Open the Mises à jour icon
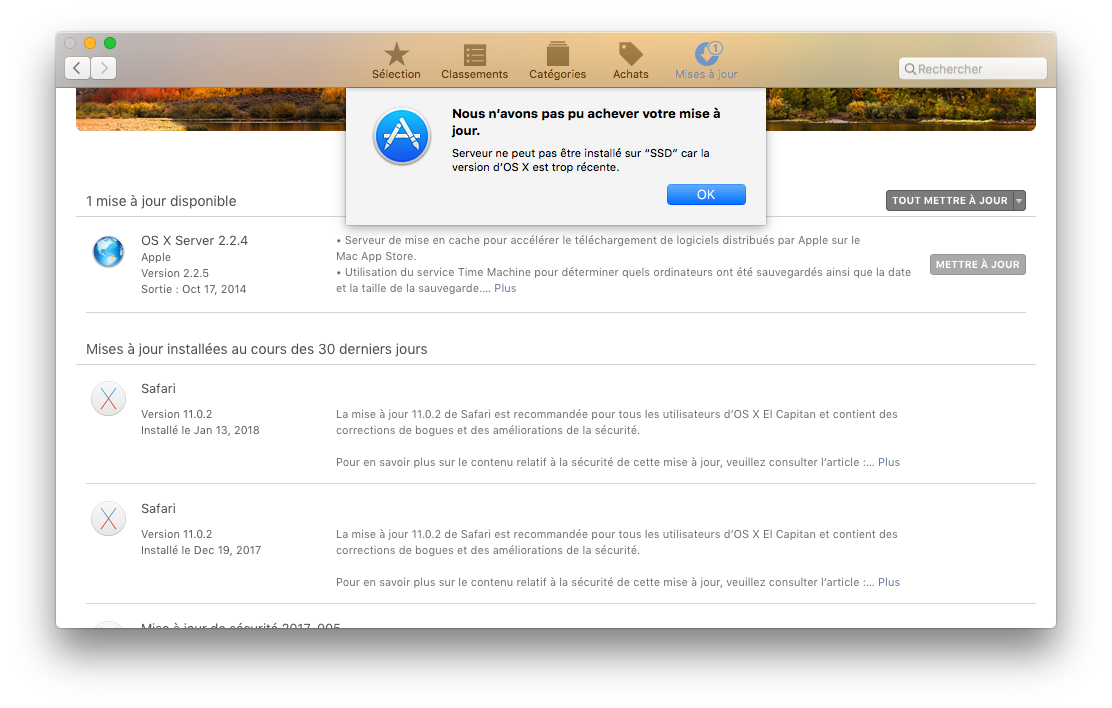The width and height of the screenshot is (1112, 708). pyautogui.click(x=706, y=54)
